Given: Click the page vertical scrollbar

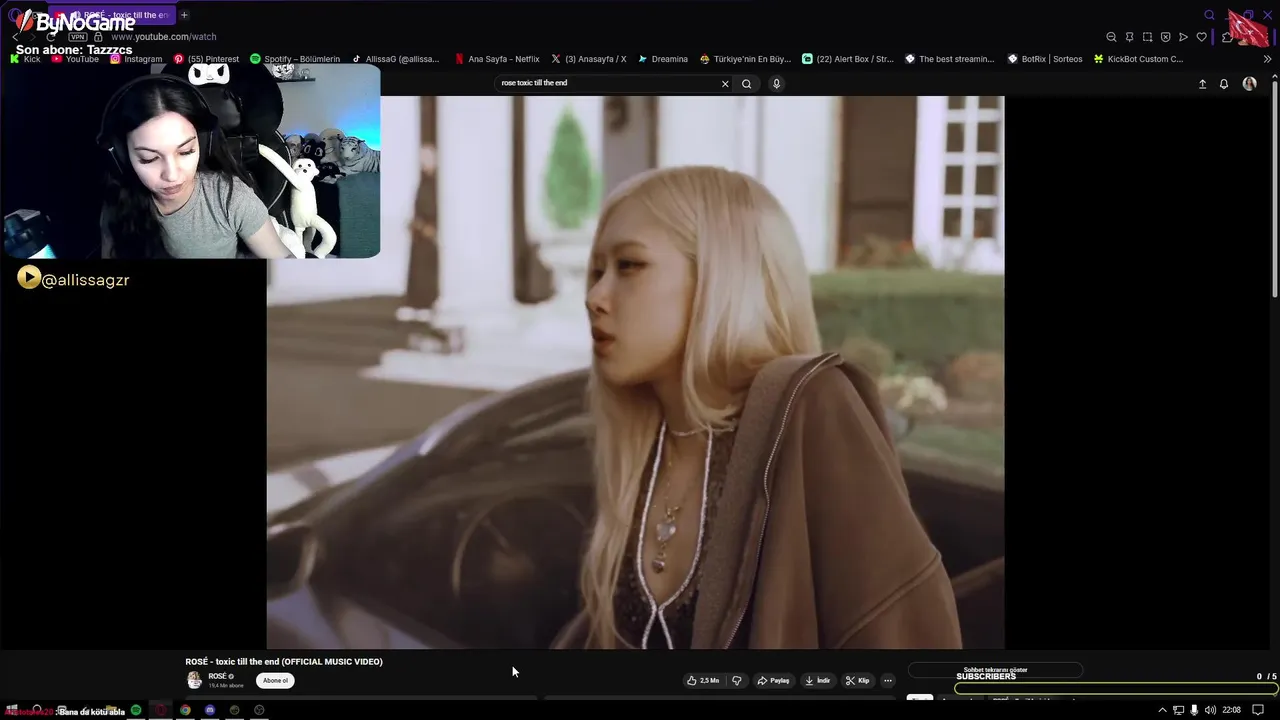Looking at the screenshot, I should [1275, 190].
